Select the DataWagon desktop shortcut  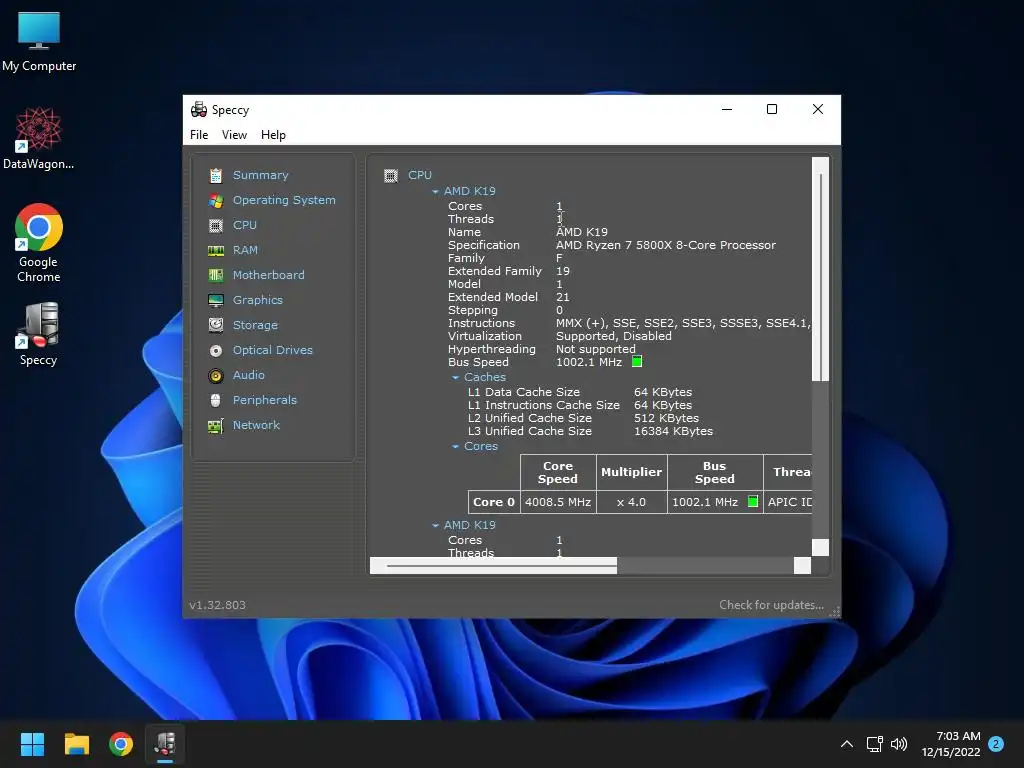point(39,138)
